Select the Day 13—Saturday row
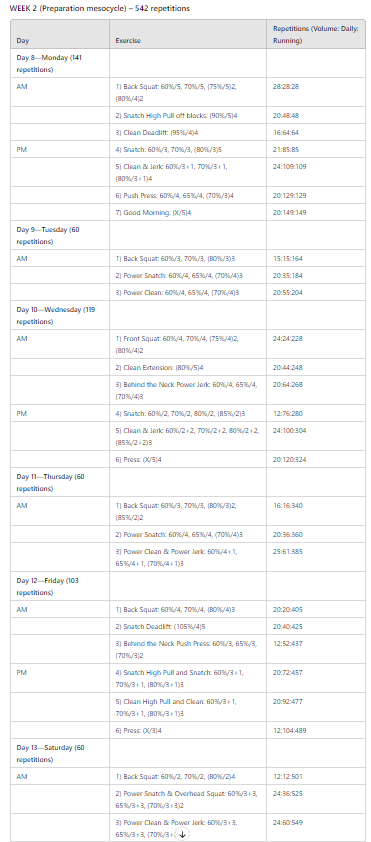The image size is (371, 842). coord(188,753)
